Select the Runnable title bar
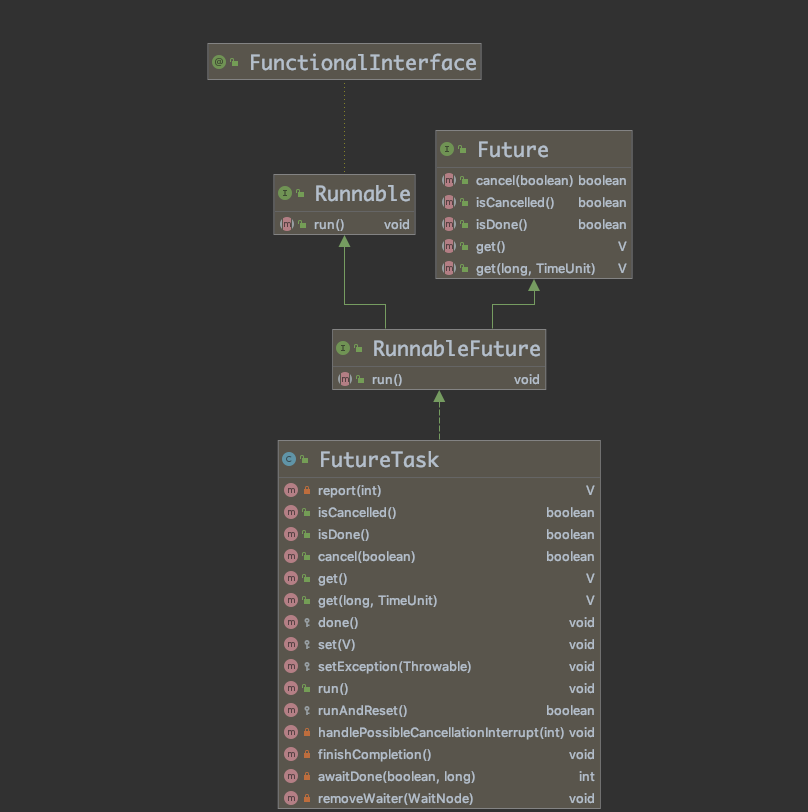The height and width of the screenshot is (812, 808). pos(344,193)
